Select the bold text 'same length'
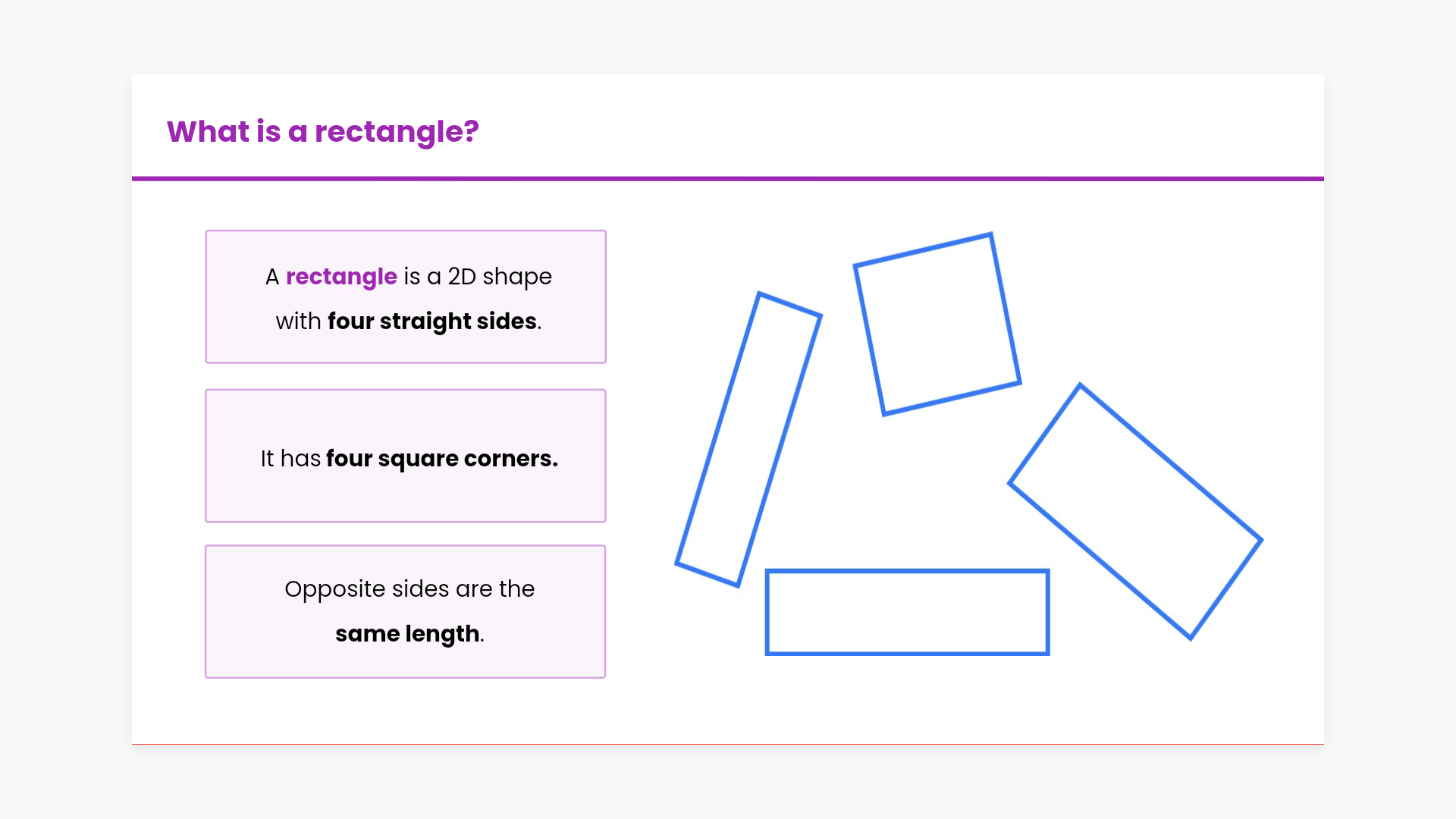This screenshot has height=819, width=1456. coord(407,634)
